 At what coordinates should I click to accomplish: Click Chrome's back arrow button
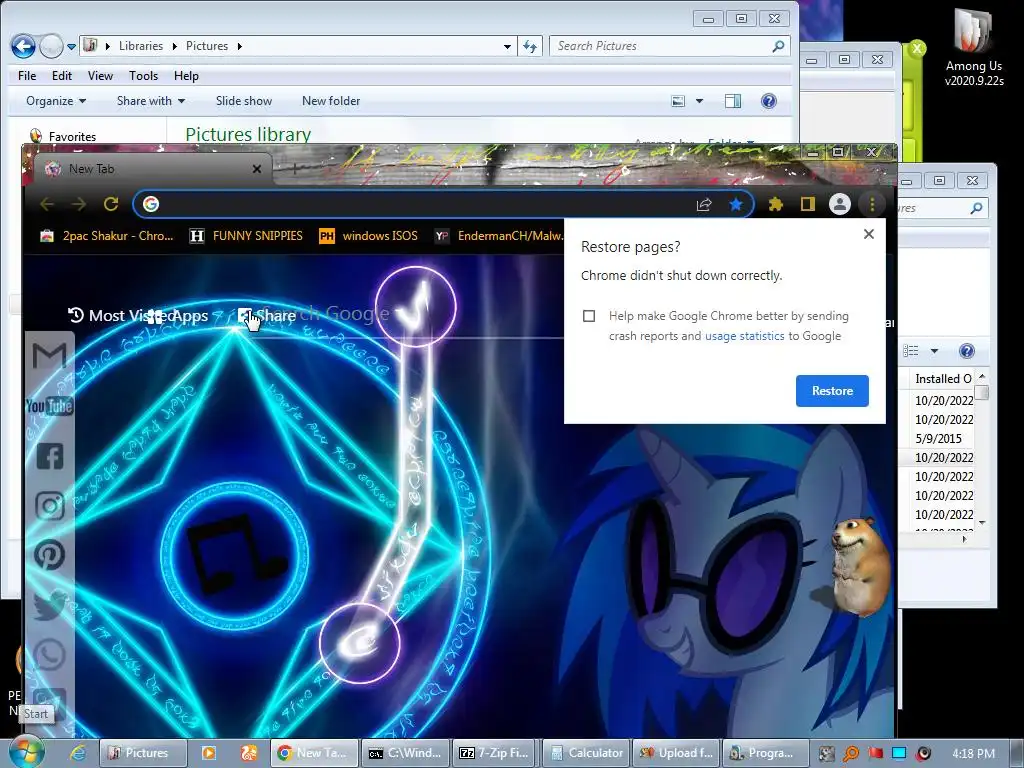click(x=47, y=204)
